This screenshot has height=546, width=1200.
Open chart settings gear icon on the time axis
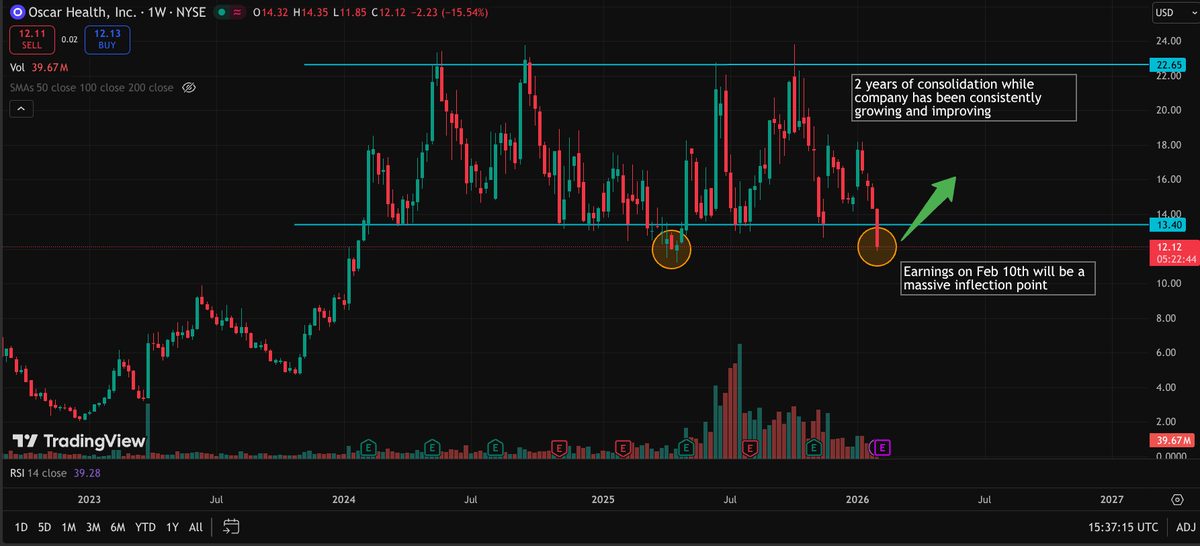point(1177,498)
